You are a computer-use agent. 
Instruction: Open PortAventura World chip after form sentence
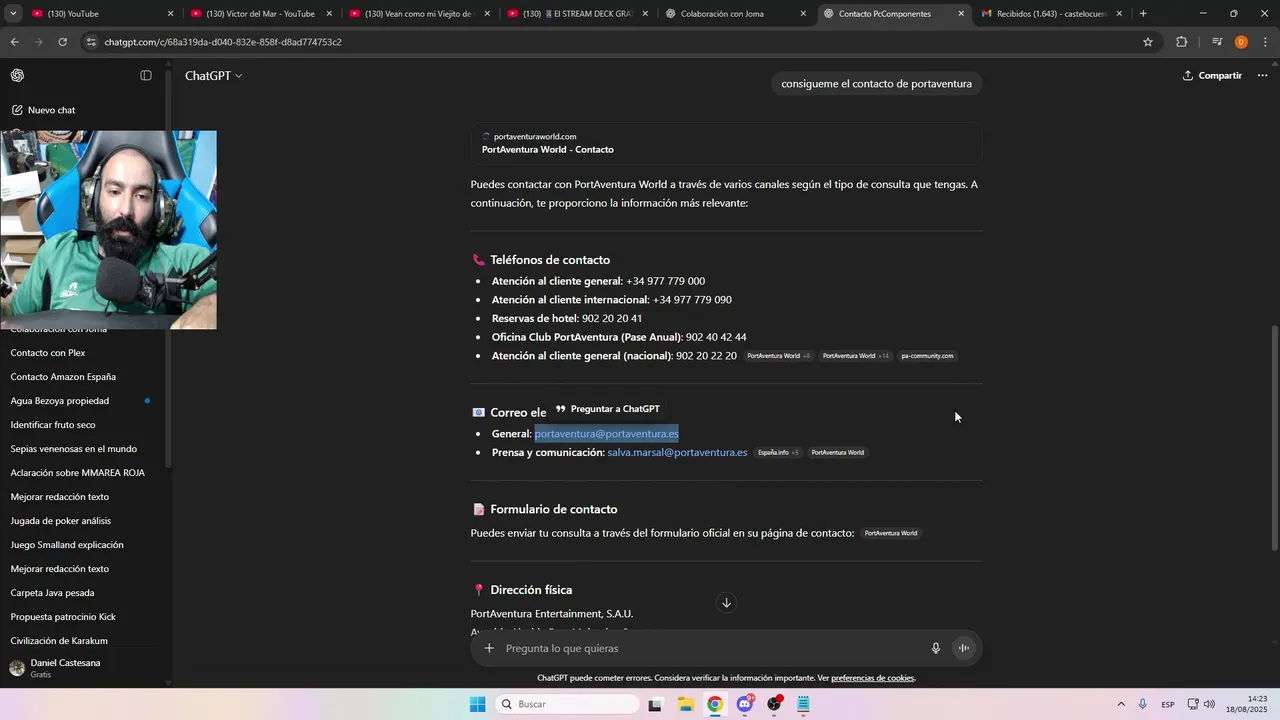pyautogui.click(x=890, y=534)
